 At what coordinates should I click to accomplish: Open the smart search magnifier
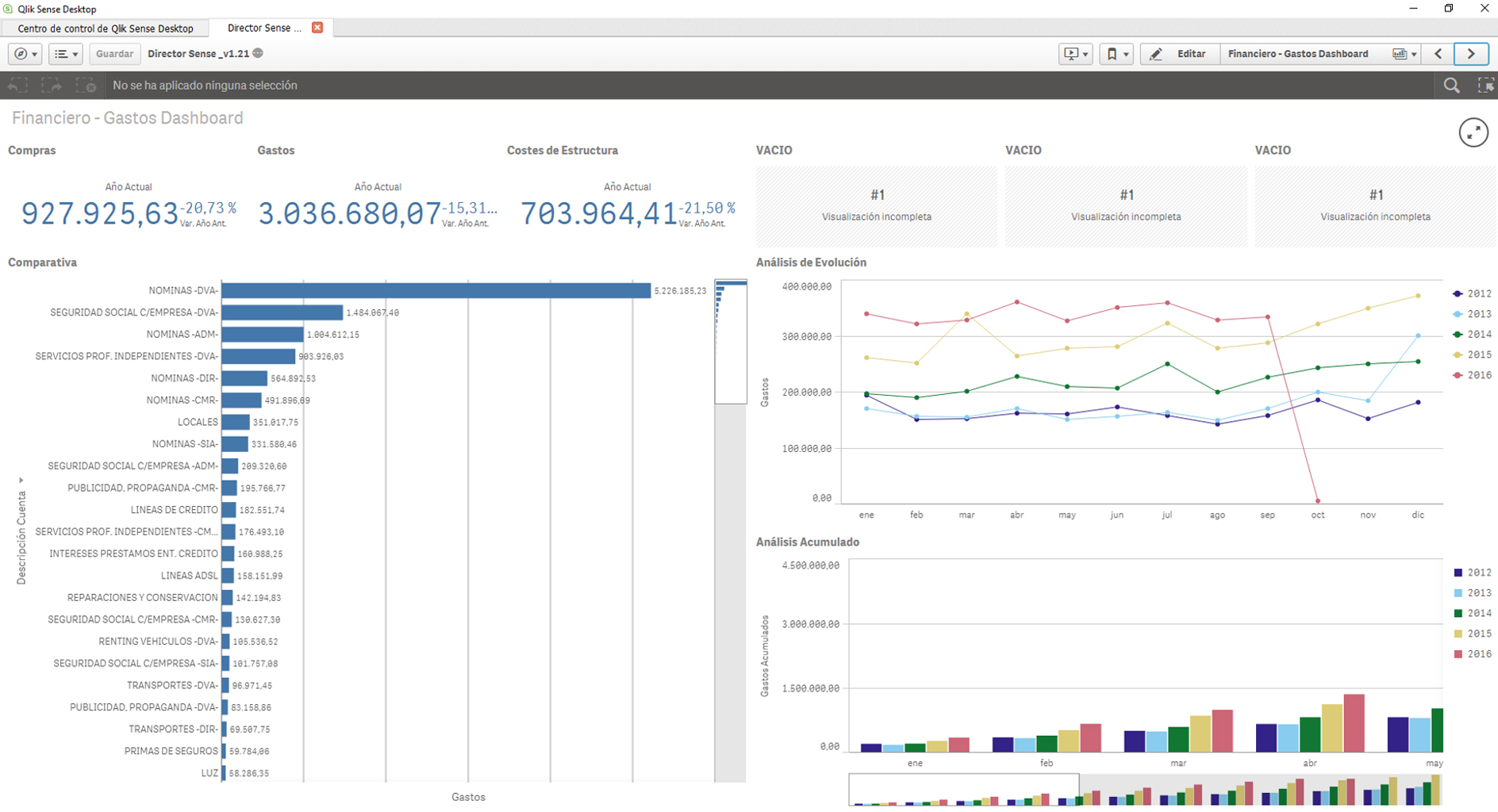[x=1451, y=85]
